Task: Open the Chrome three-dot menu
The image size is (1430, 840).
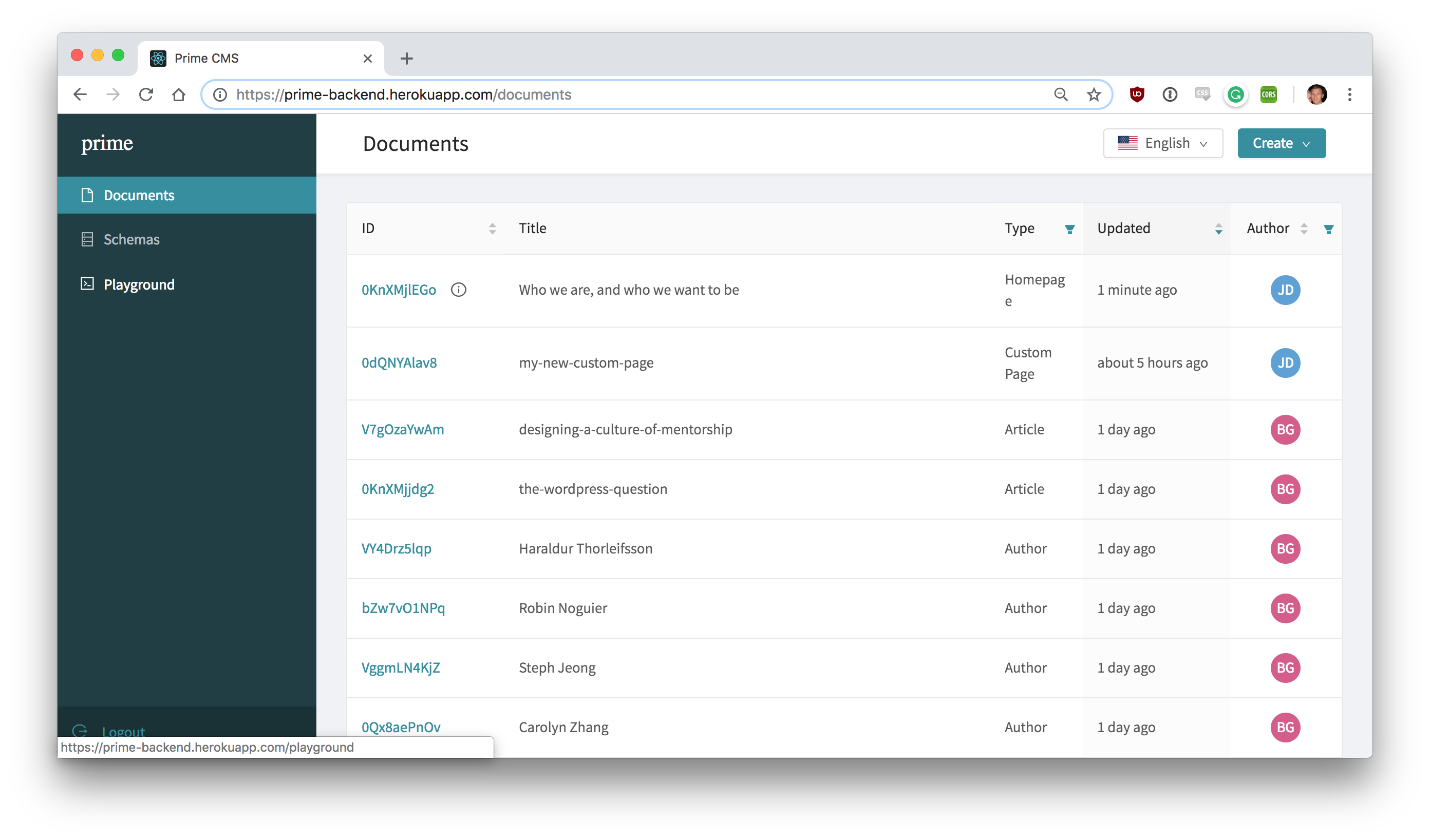Action: [x=1349, y=94]
